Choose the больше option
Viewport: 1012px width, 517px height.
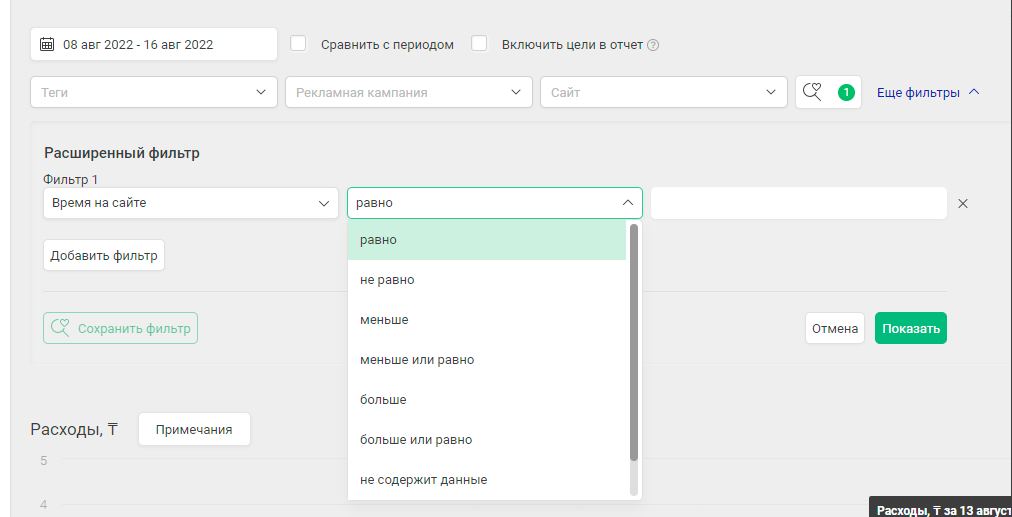pos(487,400)
